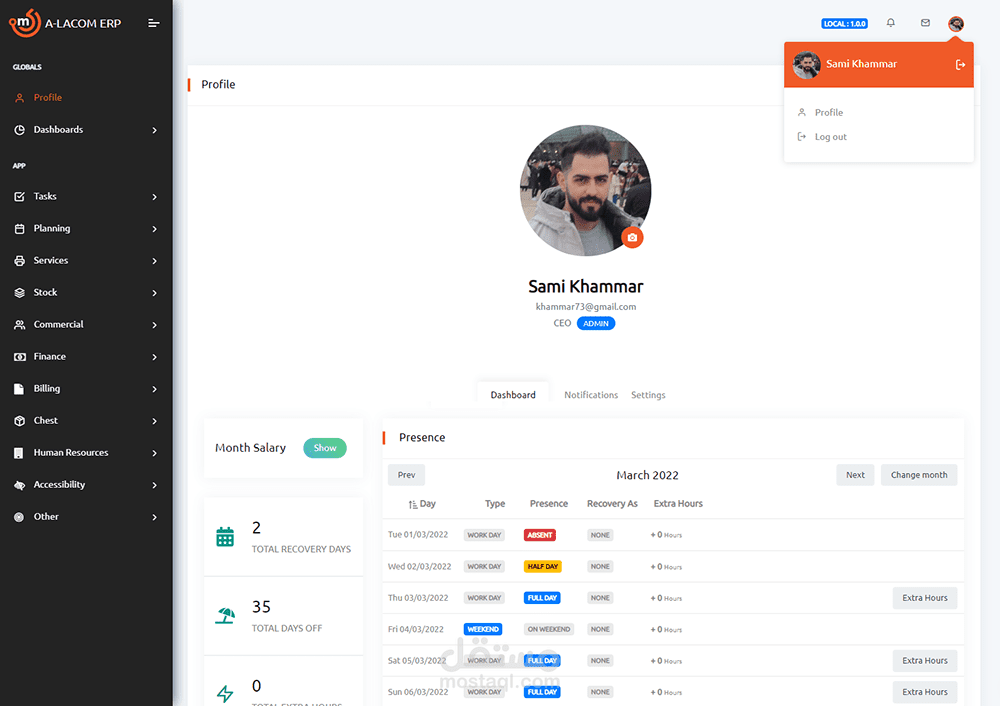Open the Settings tab

point(648,395)
